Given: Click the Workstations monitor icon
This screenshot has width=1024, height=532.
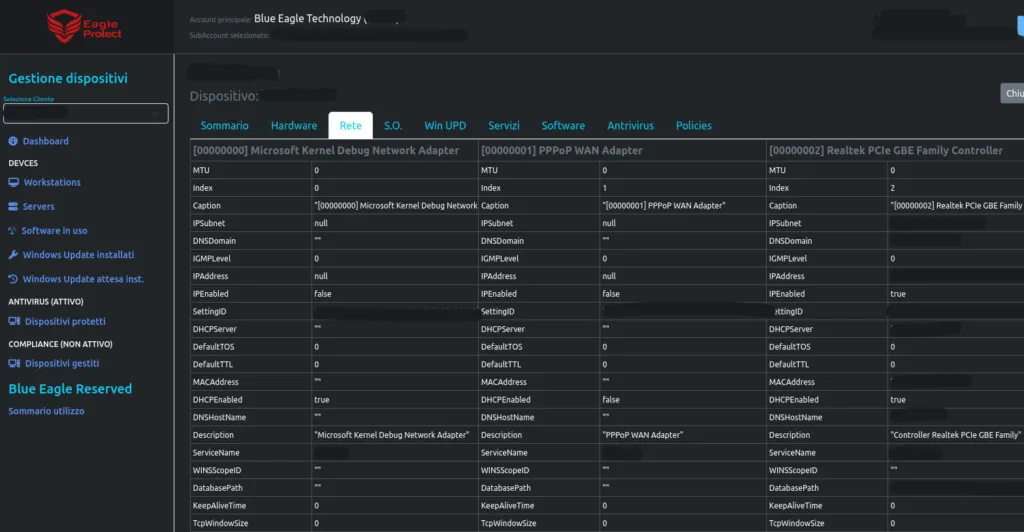Looking at the screenshot, I should tap(14, 182).
